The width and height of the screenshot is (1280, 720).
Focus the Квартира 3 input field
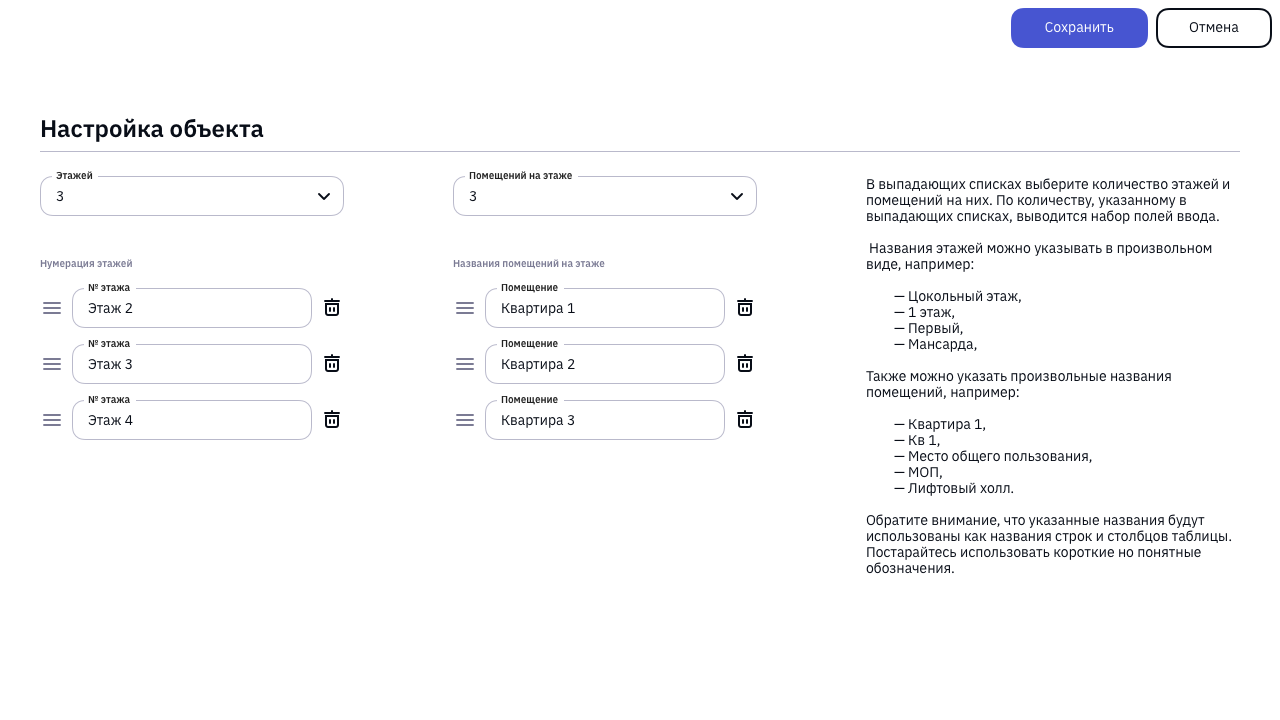[x=605, y=420]
